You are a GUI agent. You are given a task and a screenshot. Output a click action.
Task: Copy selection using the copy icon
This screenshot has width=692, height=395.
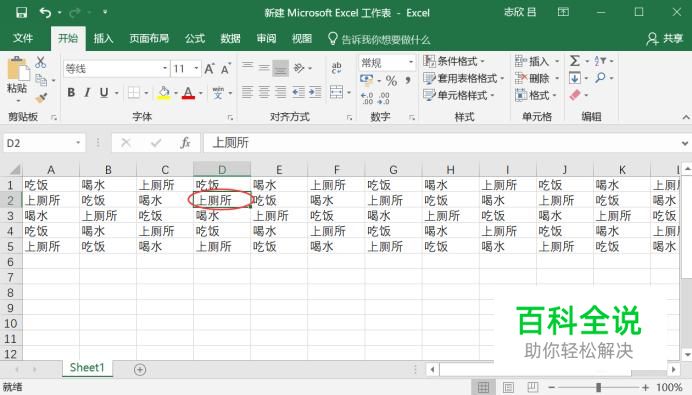41,80
